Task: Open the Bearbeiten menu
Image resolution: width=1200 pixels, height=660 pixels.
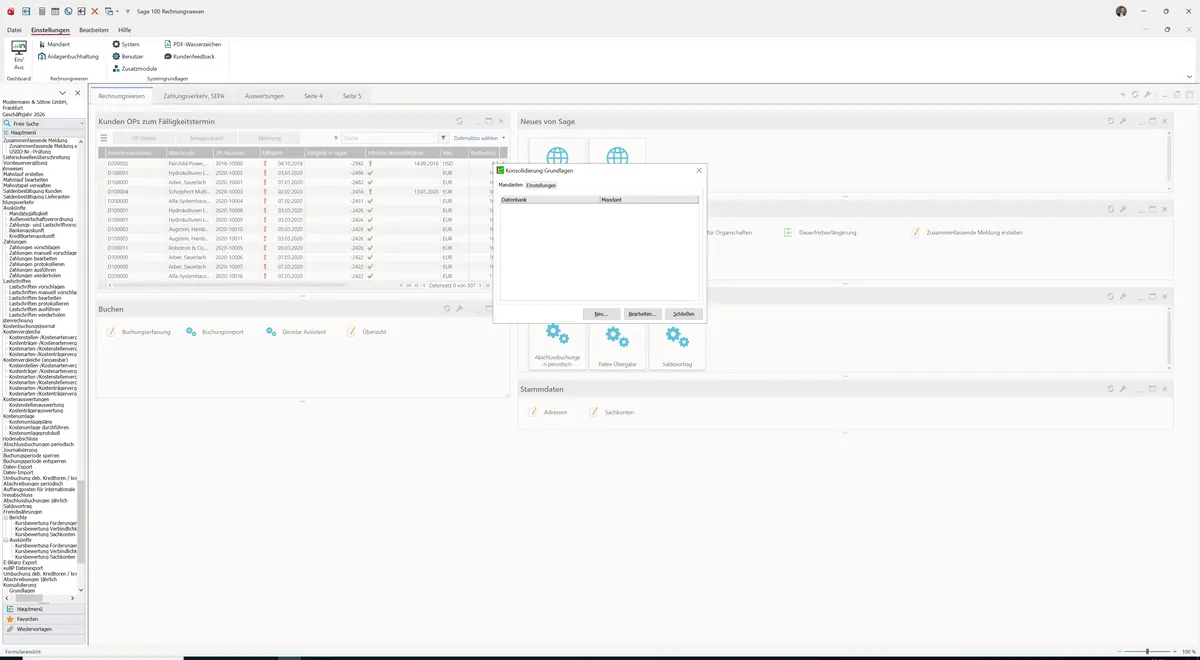Action: coord(94,30)
